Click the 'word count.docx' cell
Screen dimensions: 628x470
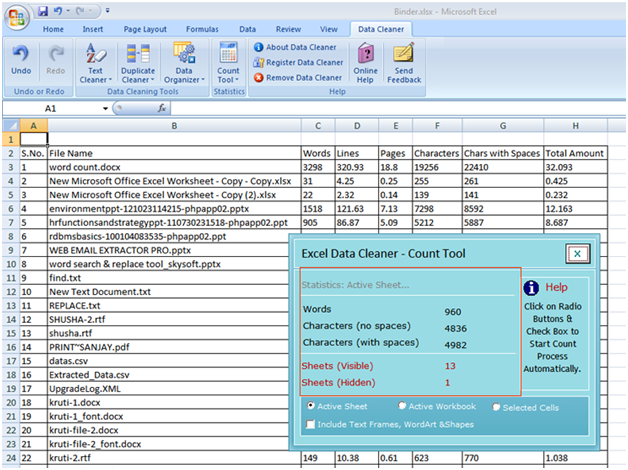(x=174, y=167)
